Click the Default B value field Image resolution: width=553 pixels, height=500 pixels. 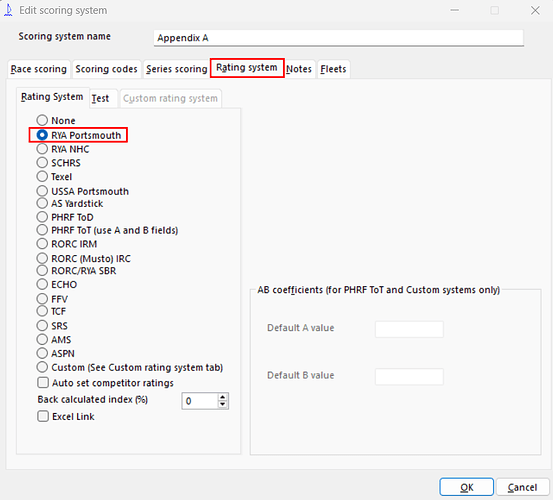tap(409, 377)
